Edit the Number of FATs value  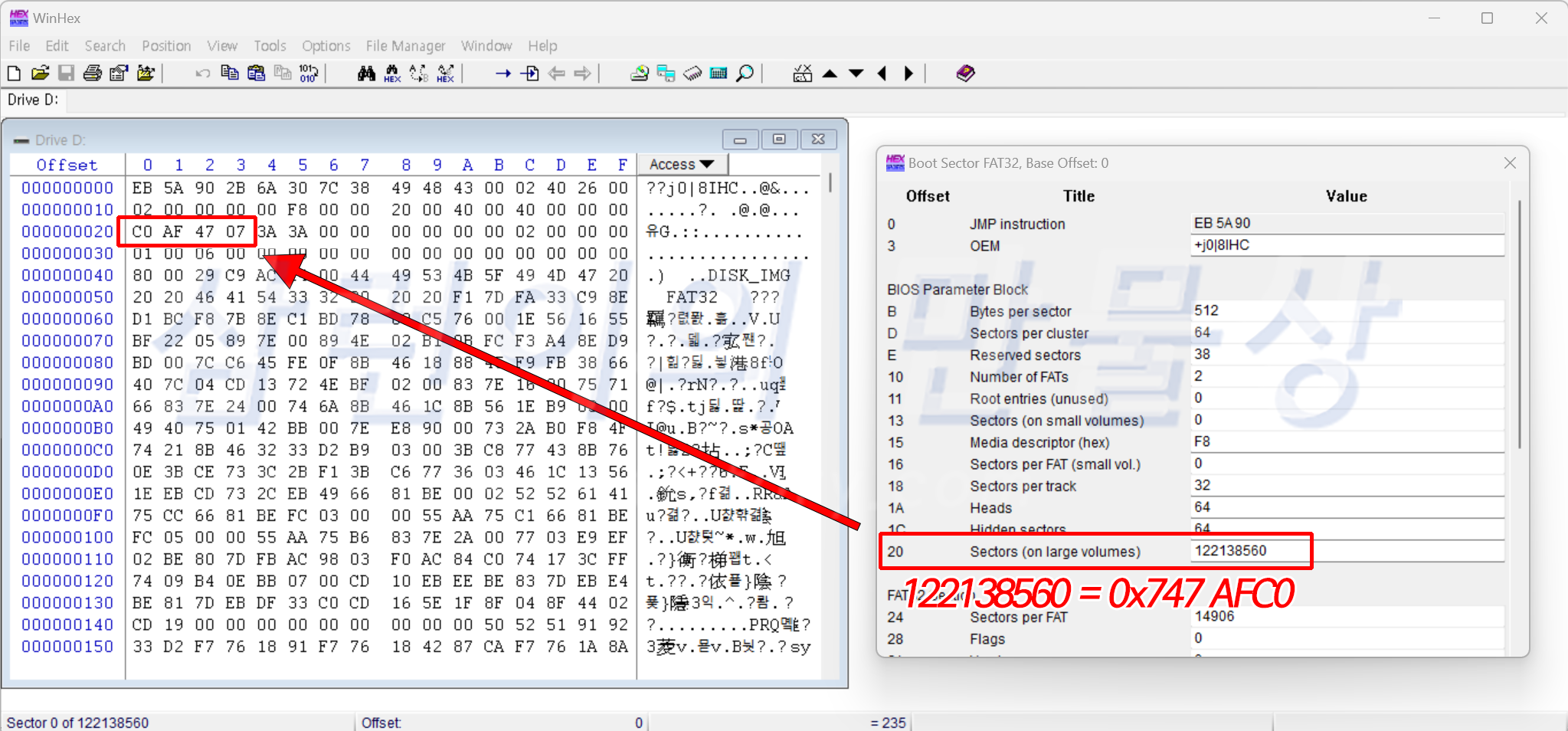(1347, 376)
